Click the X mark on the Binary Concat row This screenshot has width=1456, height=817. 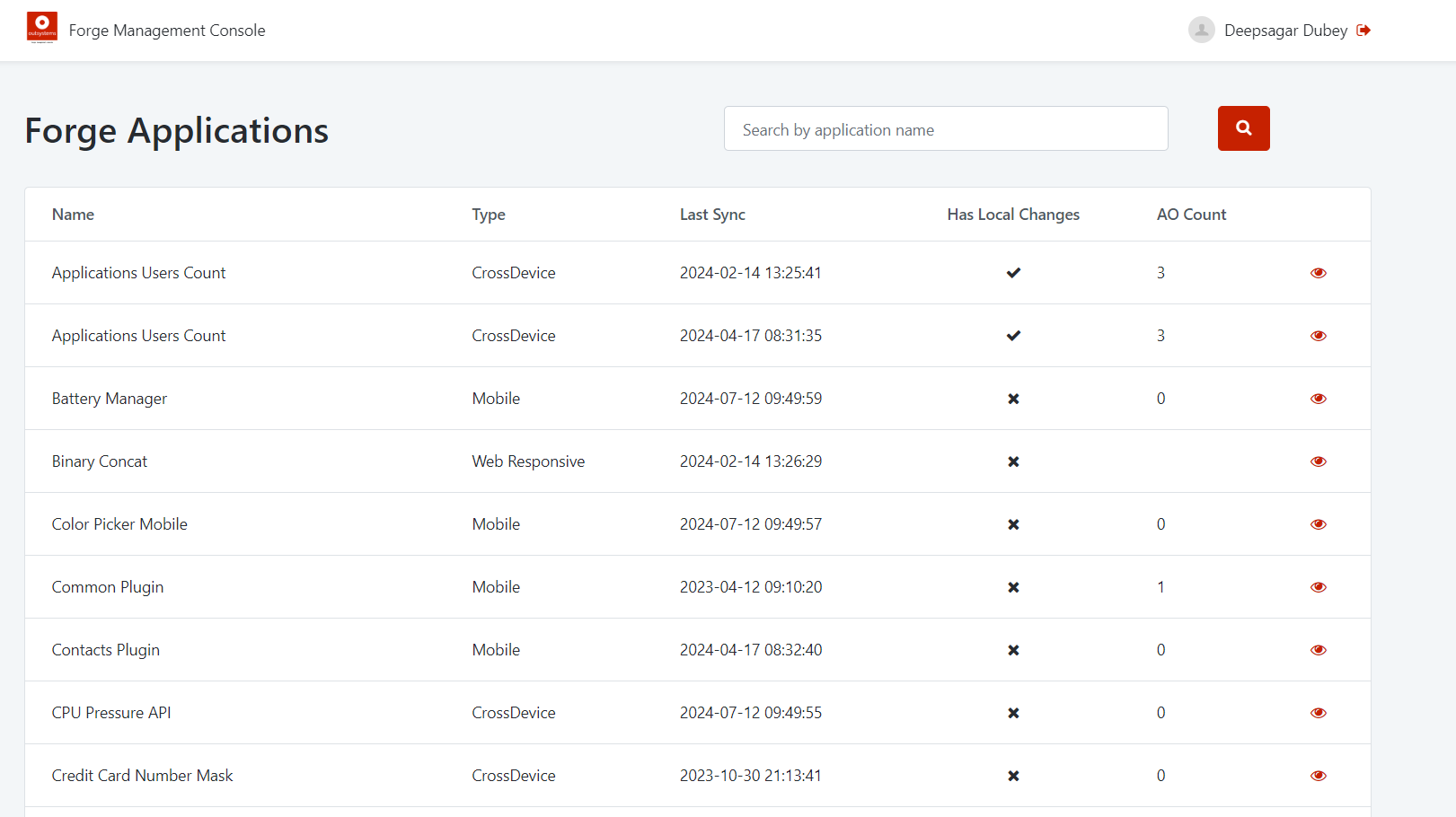point(1013,461)
